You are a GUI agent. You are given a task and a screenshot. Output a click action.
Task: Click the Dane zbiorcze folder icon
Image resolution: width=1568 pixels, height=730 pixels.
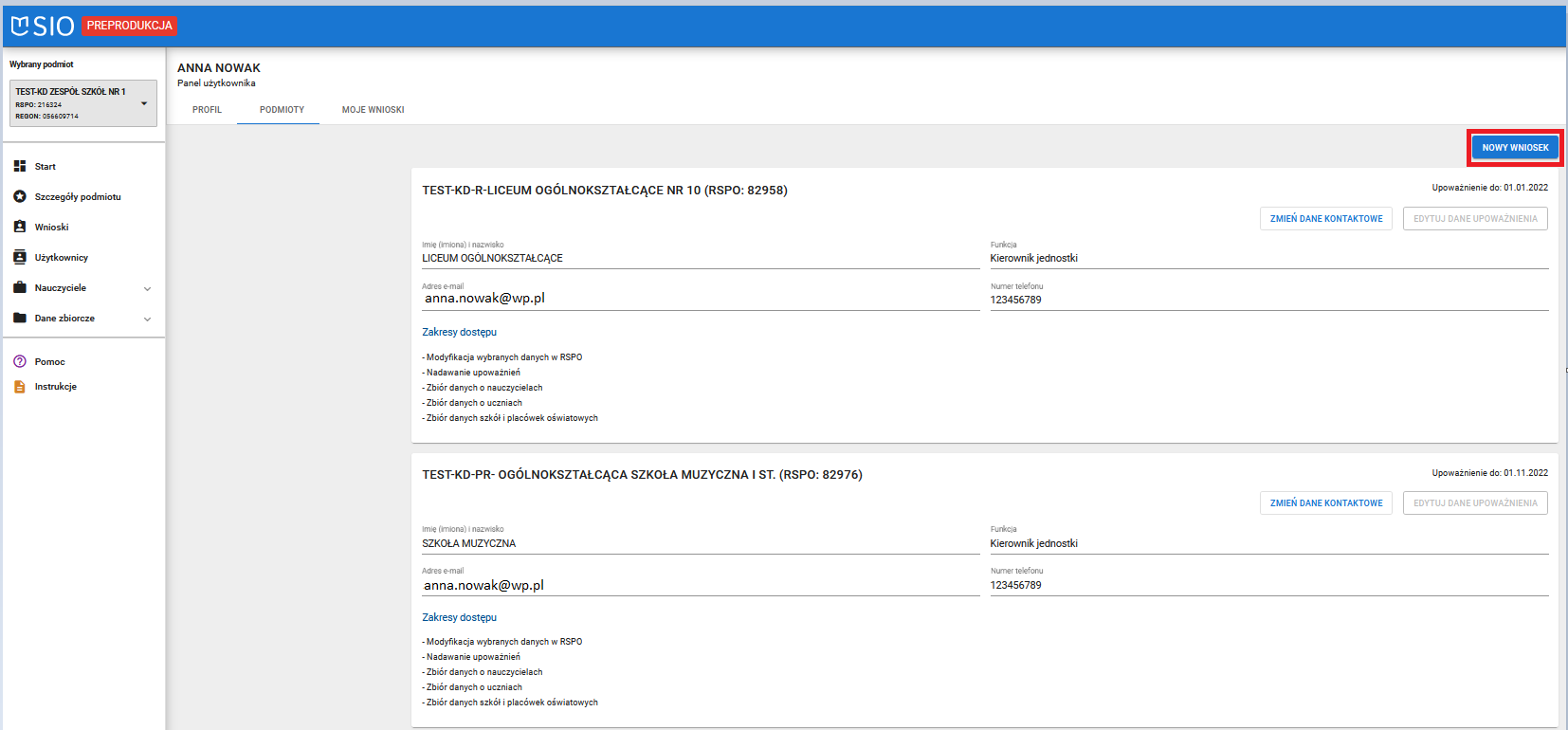(20, 318)
